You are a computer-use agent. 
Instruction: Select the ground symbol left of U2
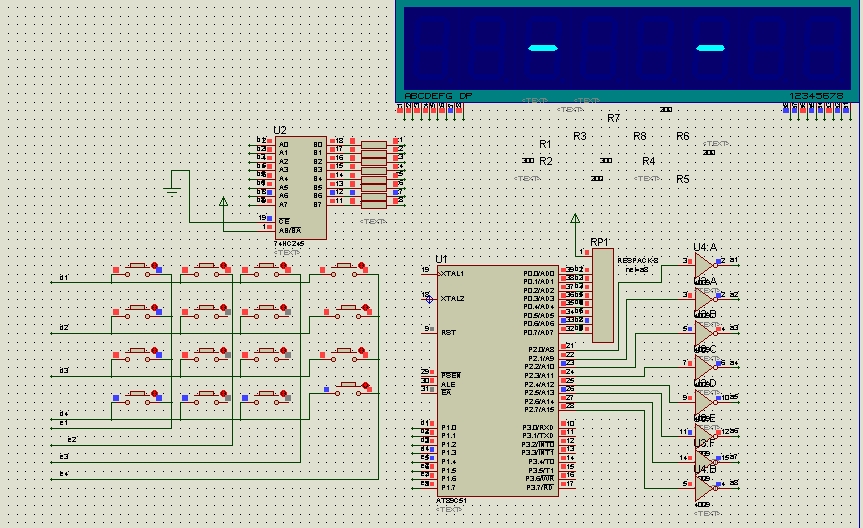[174, 180]
